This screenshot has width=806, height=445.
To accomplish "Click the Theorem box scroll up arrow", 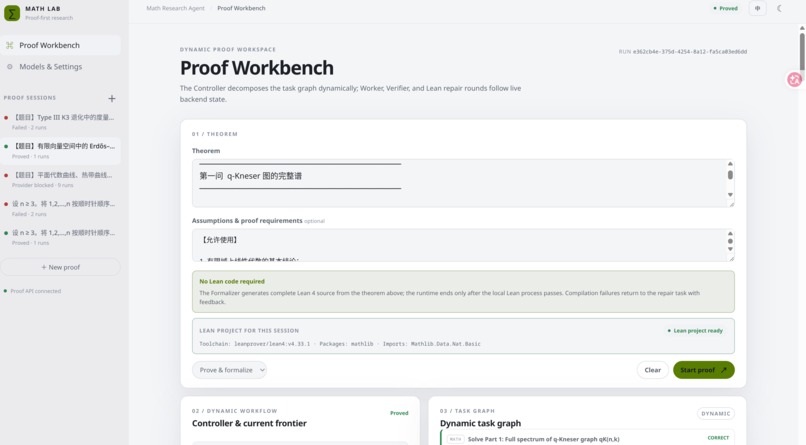I will coord(730,163).
